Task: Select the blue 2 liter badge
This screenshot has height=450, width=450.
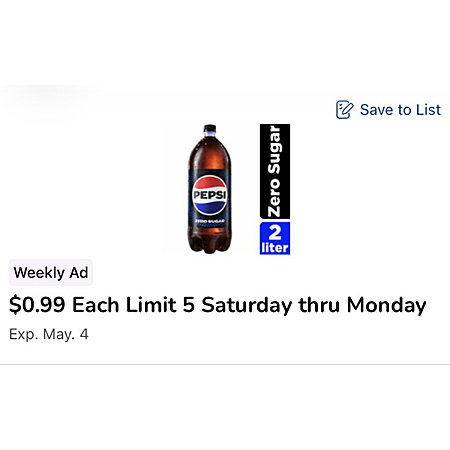Action: click(x=275, y=238)
